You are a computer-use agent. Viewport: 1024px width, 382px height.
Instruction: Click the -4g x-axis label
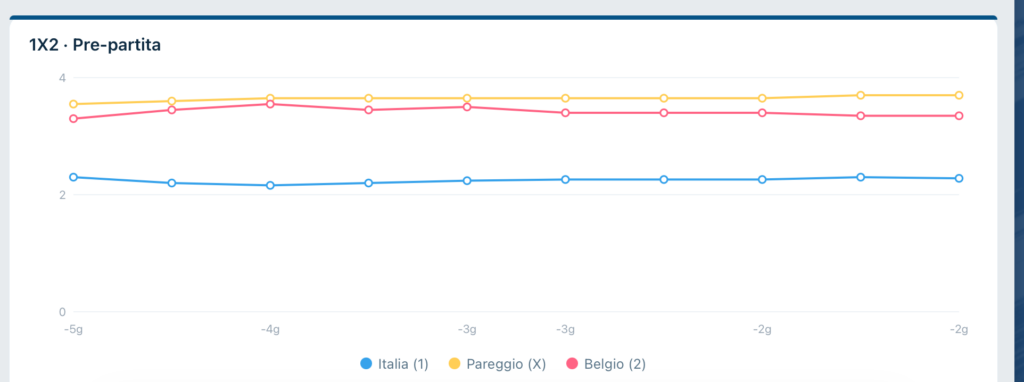click(270, 330)
